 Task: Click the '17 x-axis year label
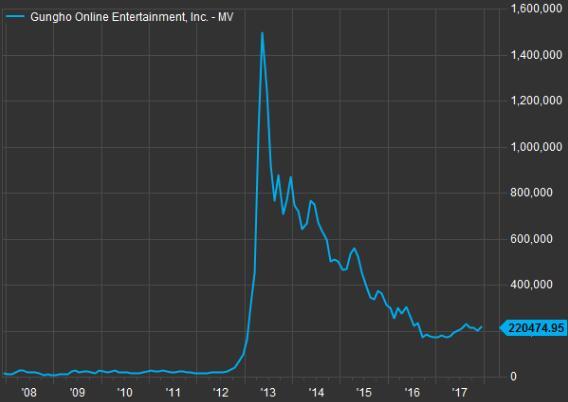(460, 392)
